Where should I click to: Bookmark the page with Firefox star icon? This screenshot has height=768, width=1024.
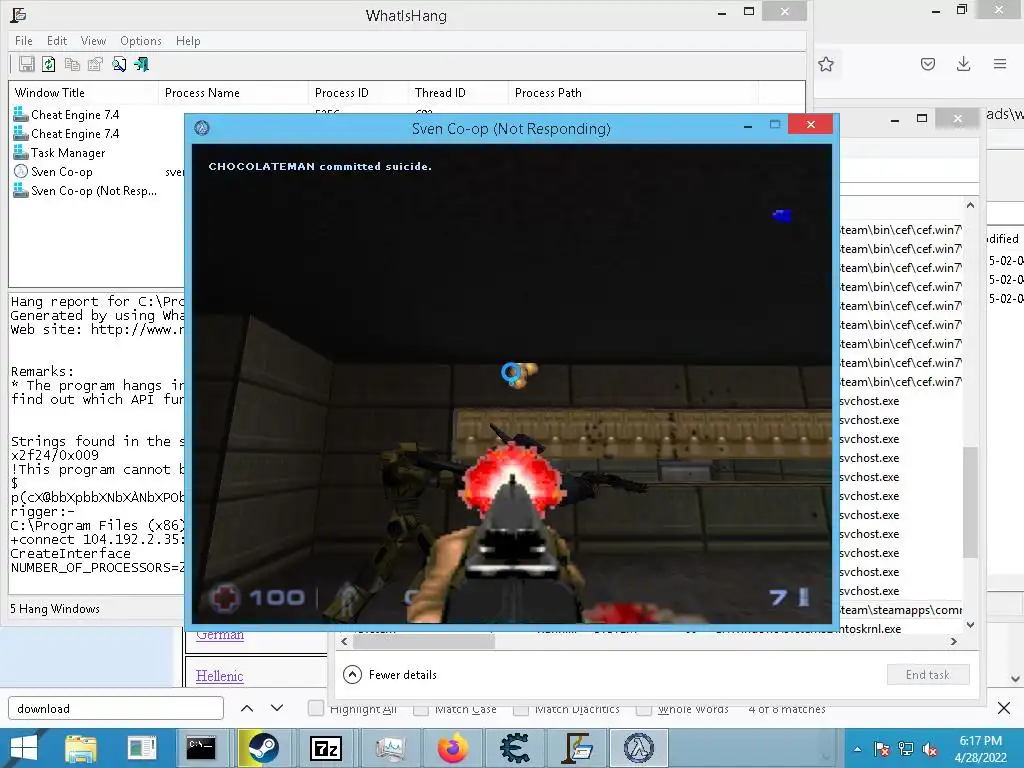[826, 64]
